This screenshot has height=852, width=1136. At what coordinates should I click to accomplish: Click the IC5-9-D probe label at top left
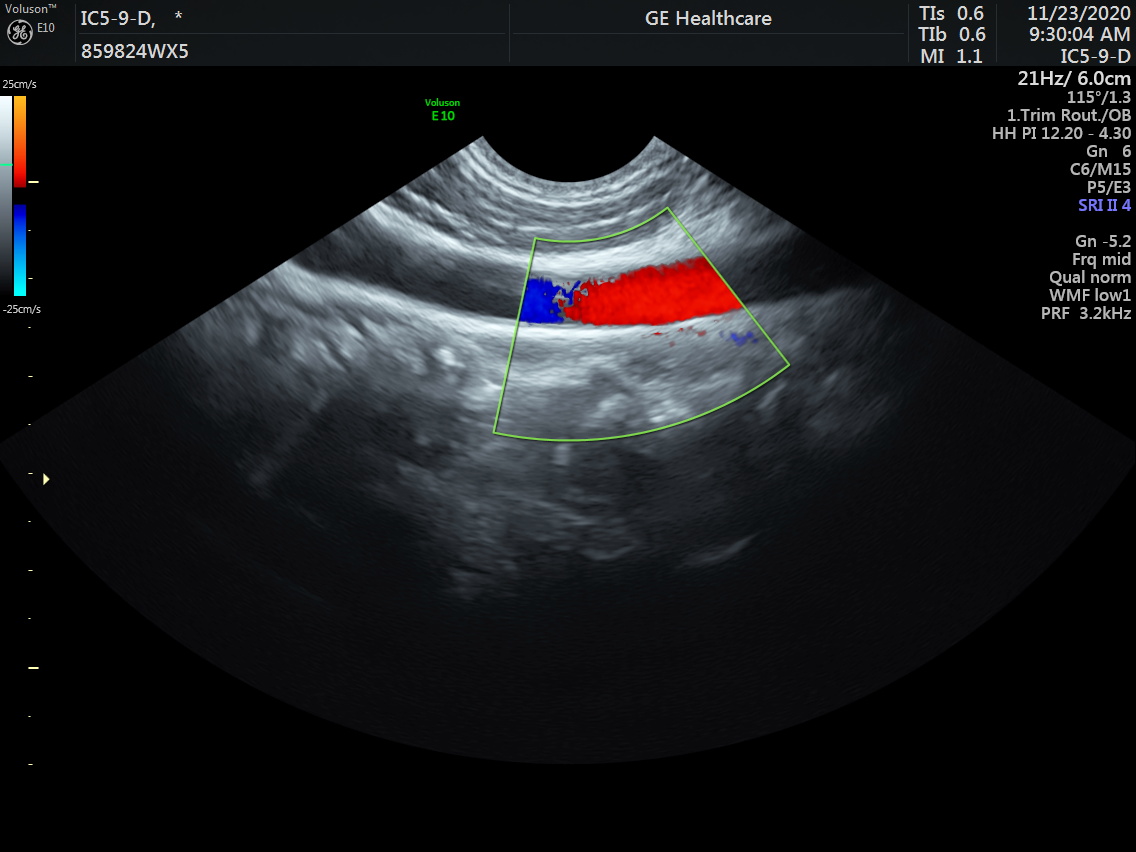[117, 17]
